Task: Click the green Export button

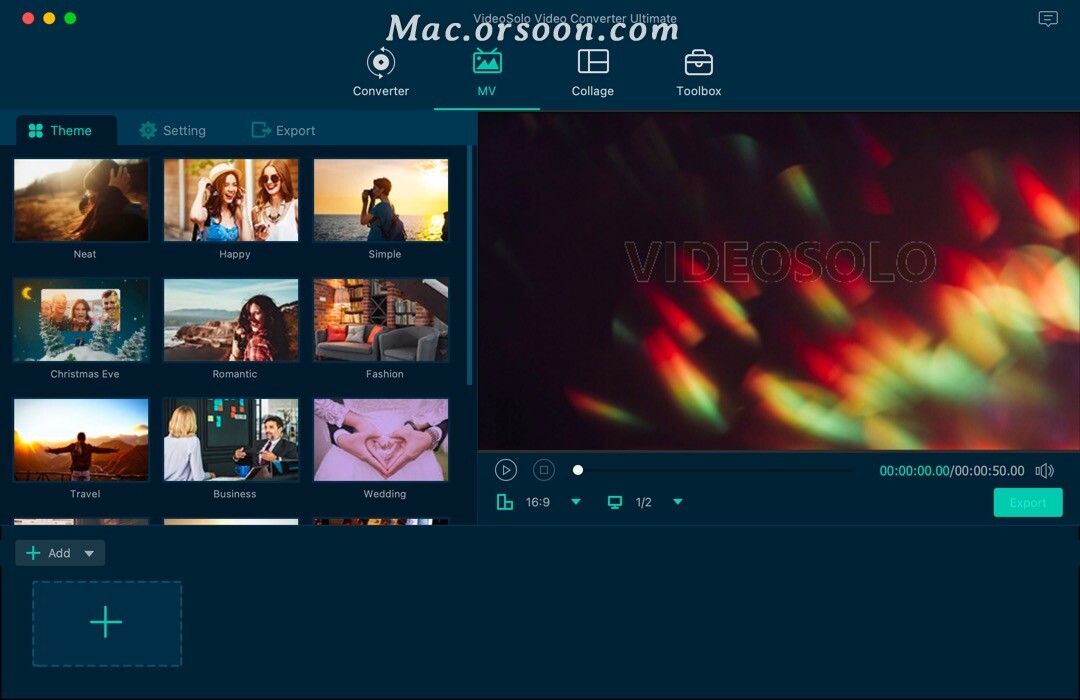Action: [x=1028, y=502]
